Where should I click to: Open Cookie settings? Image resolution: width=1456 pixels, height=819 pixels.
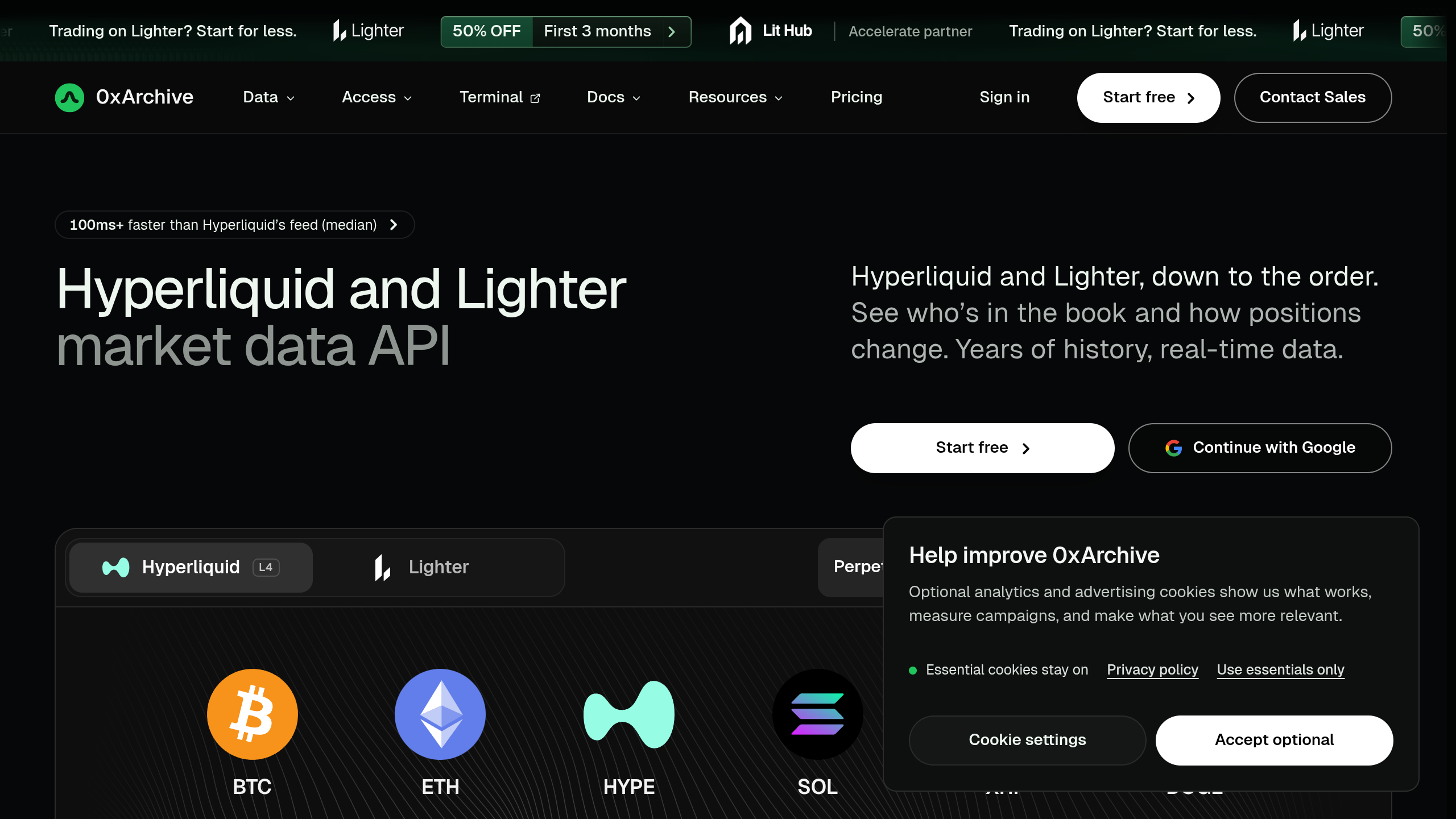(x=1027, y=740)
